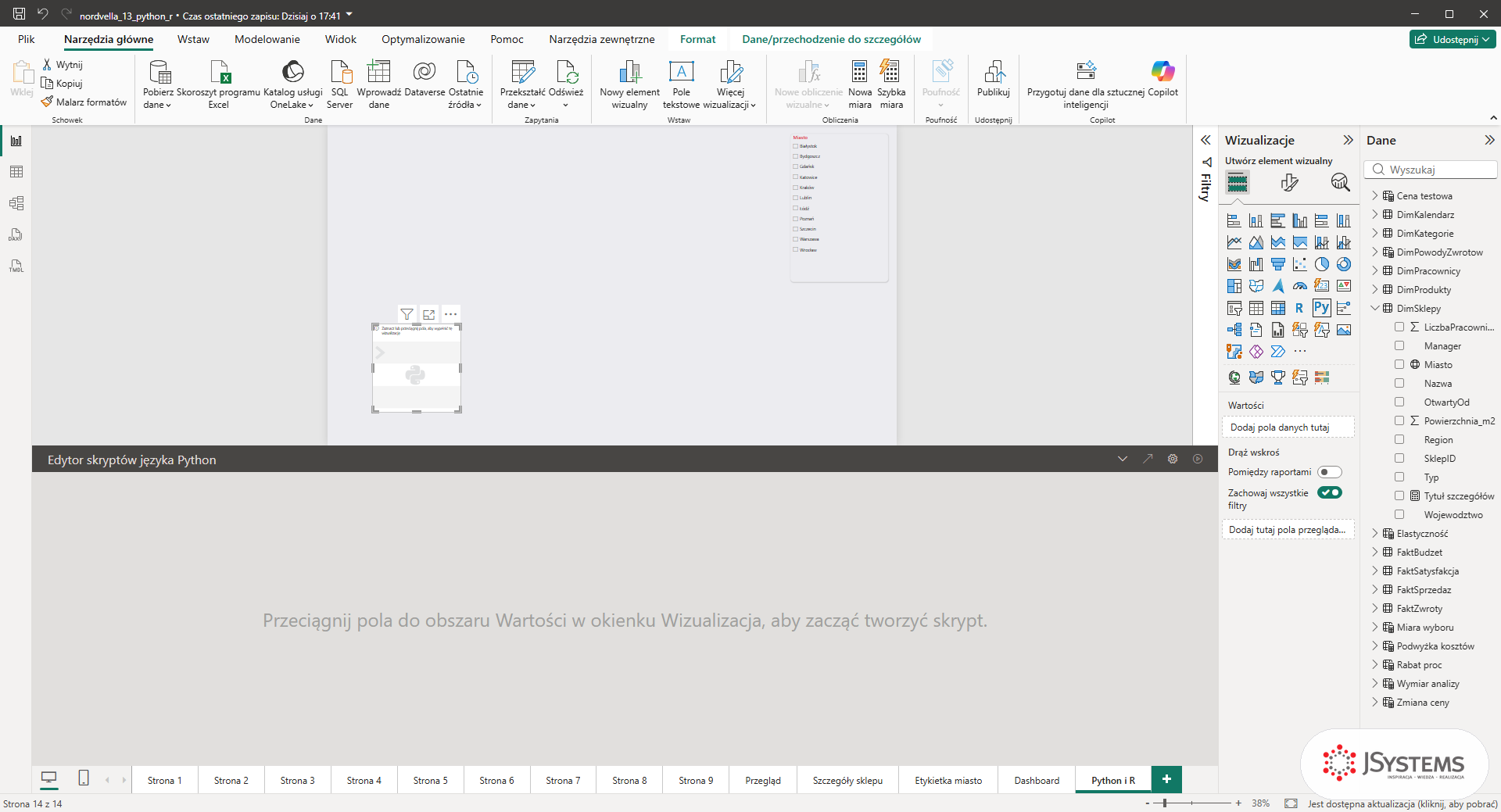
Task: Click the Dodaj pola danych tutaj well
Action: tap(1288, 427)
